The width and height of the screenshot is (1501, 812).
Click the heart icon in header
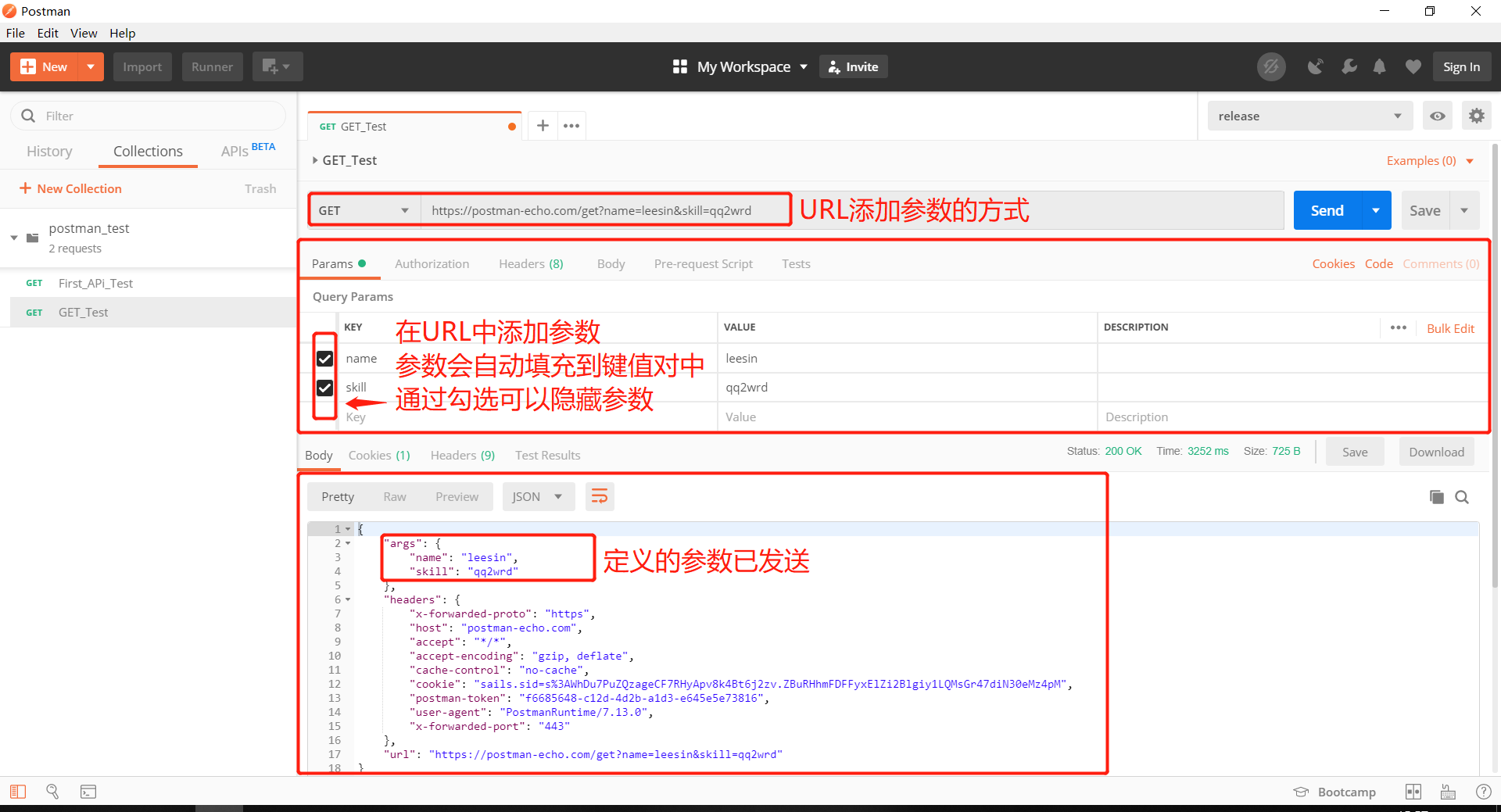pos(1413,67)
